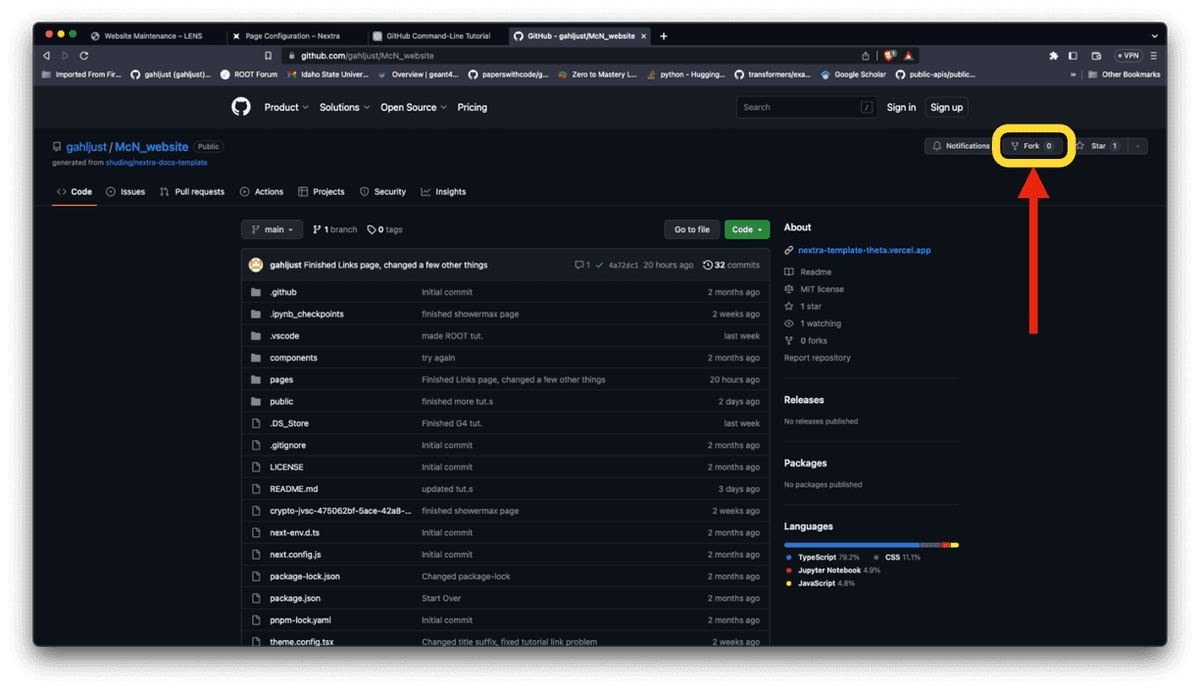The width and height of the screenshot is (1200, 690).
Task: Star the repository
Action: point(1098,146)
